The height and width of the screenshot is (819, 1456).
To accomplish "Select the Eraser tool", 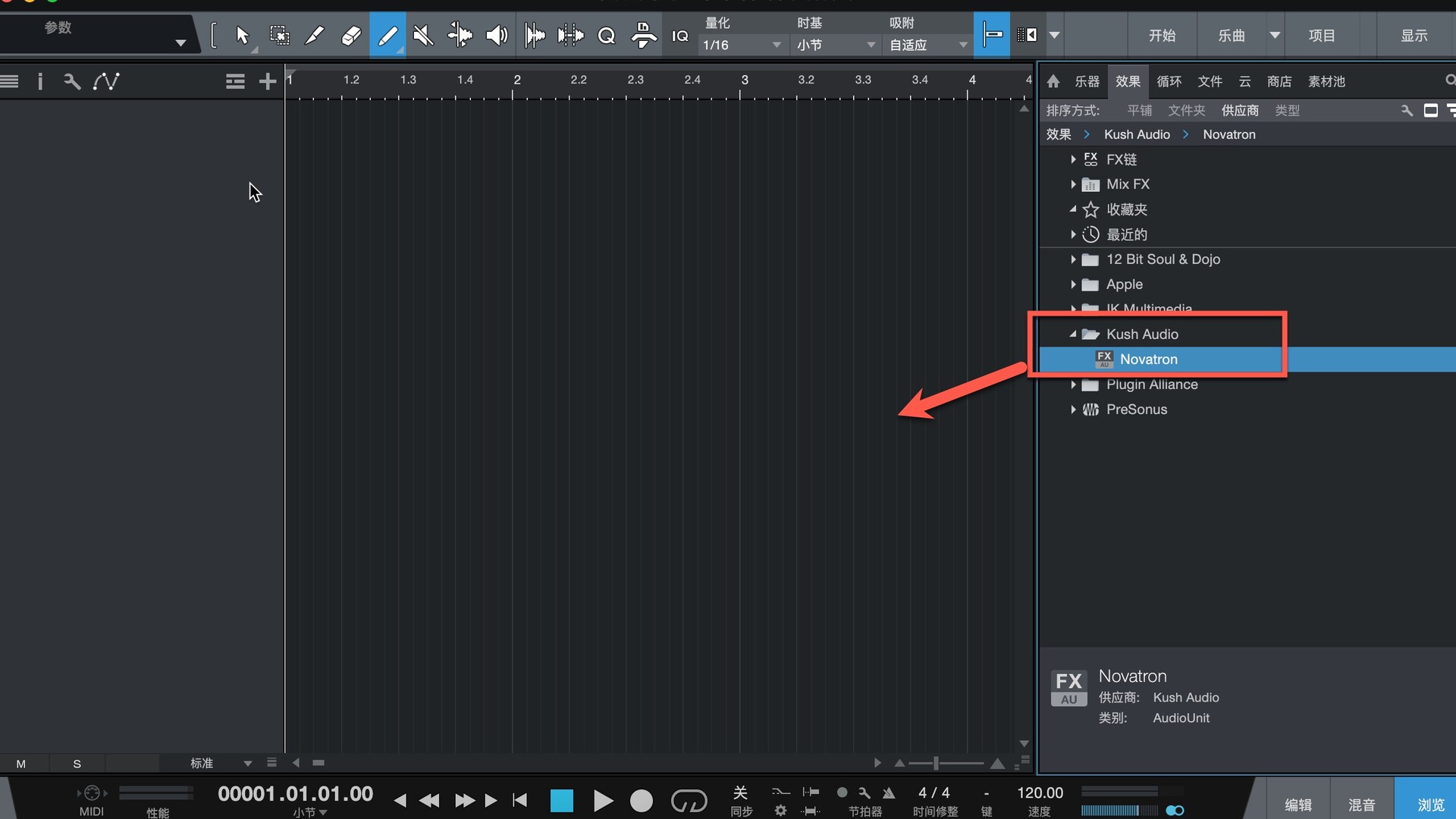I will click(351, 36).
